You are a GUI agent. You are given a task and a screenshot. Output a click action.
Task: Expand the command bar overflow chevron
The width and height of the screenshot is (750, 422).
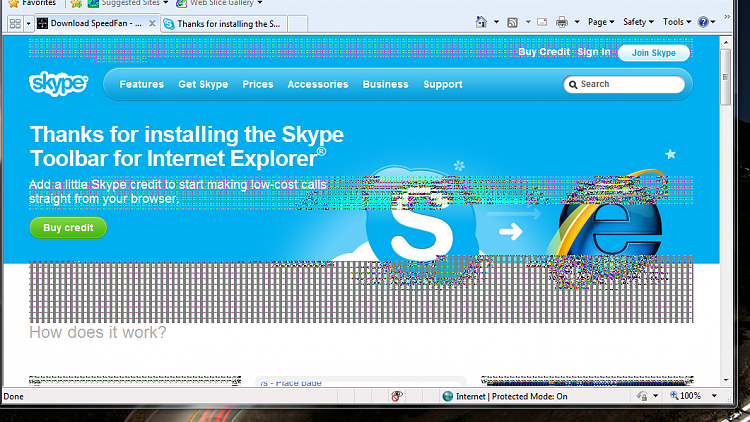727,17
